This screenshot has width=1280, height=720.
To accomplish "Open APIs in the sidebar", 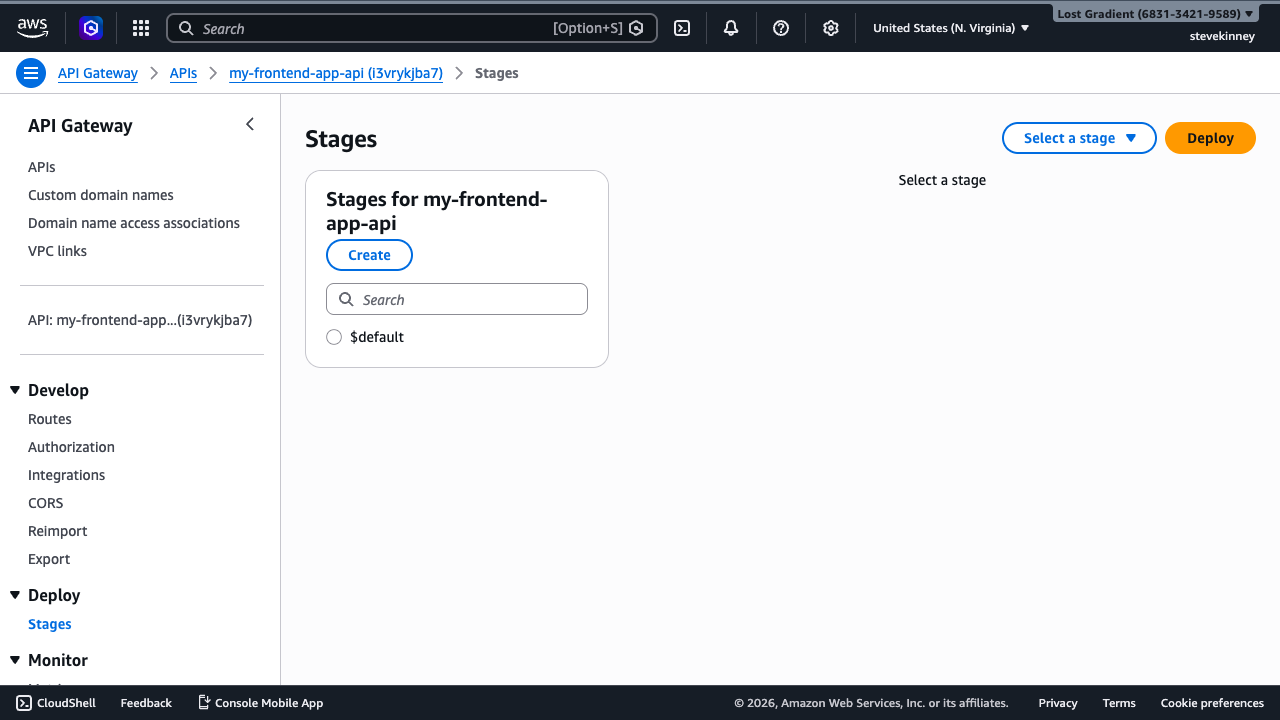I will click(x=42, y=167).
